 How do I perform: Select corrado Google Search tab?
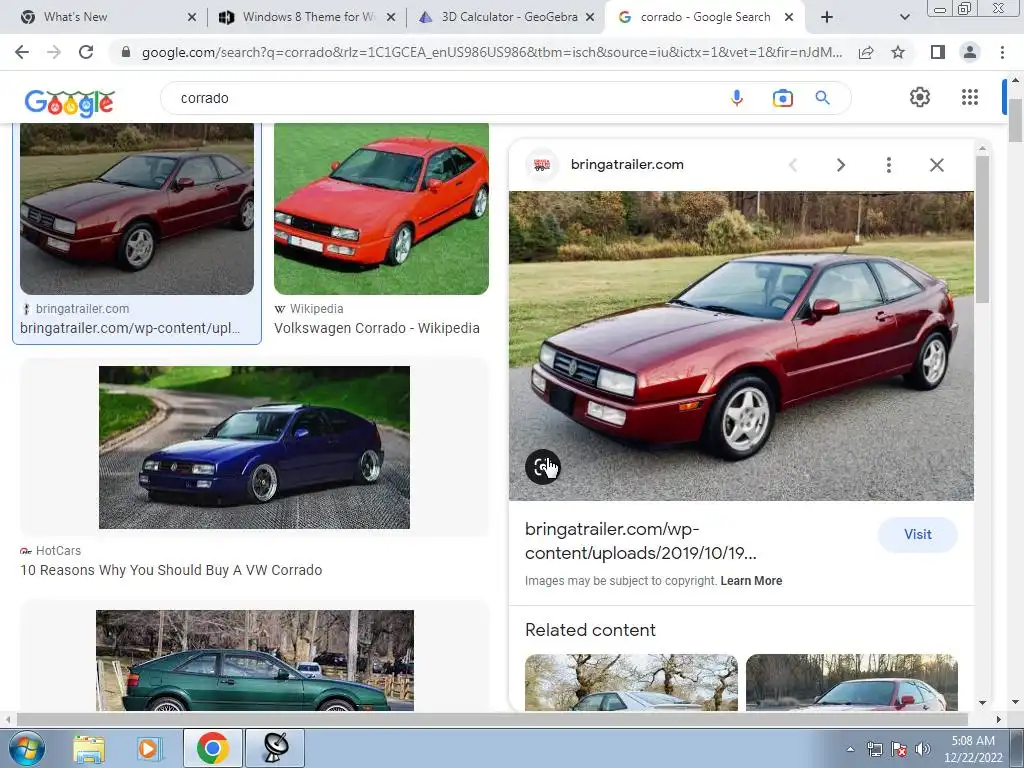pos(705,17)
